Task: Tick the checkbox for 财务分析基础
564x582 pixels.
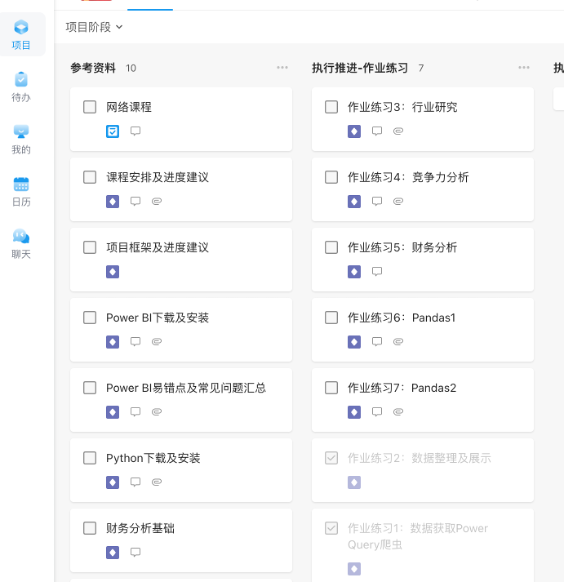Action: click(89, 528)
